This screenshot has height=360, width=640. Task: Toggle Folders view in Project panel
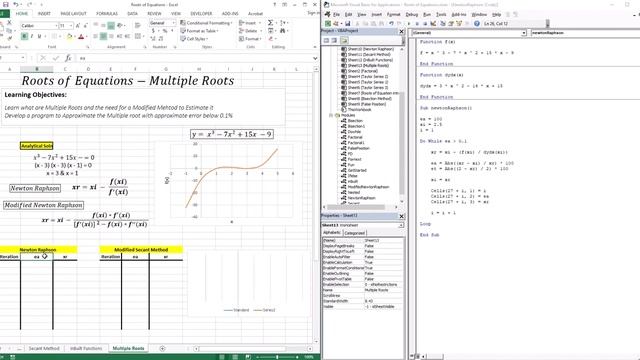(344, 40)
